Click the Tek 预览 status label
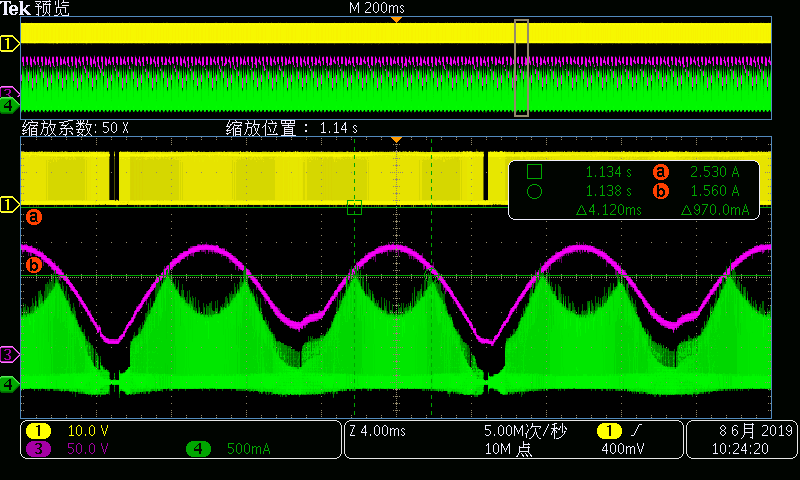Image resolution: width=800 pixels, height=480 pixels. click(x=35, y=8)
